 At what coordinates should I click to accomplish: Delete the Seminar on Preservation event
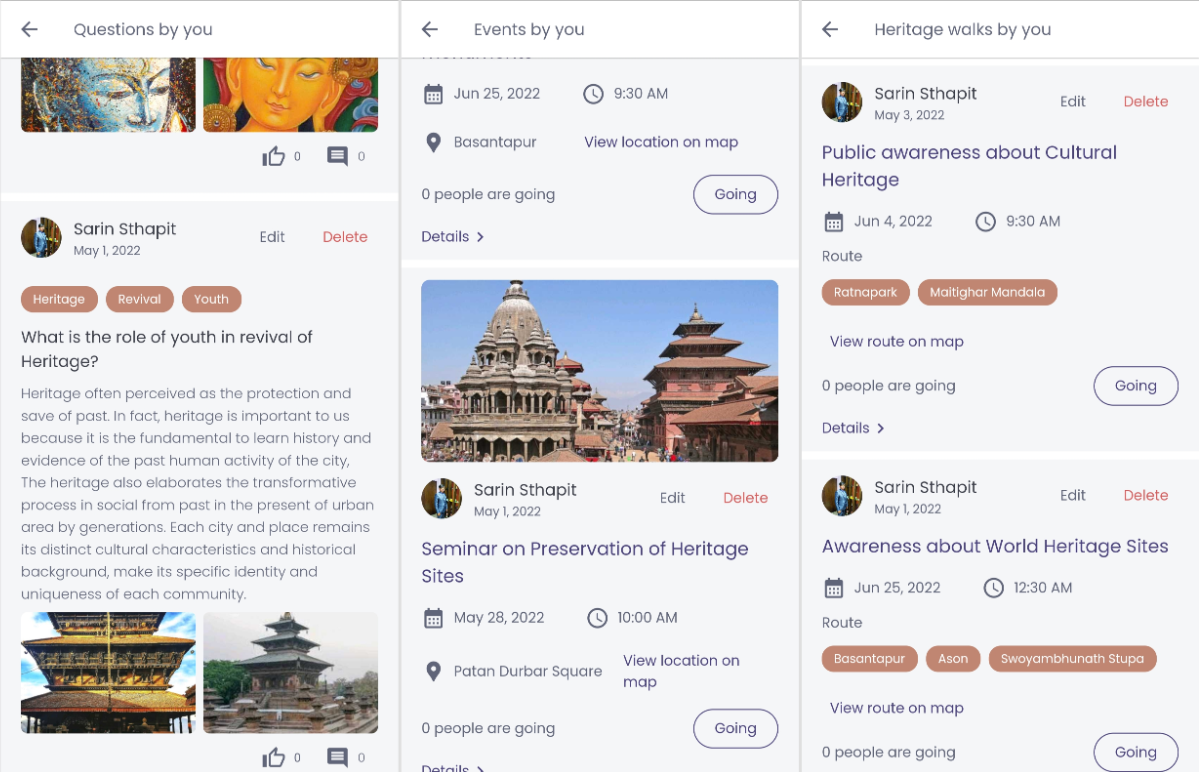(745, 498)
